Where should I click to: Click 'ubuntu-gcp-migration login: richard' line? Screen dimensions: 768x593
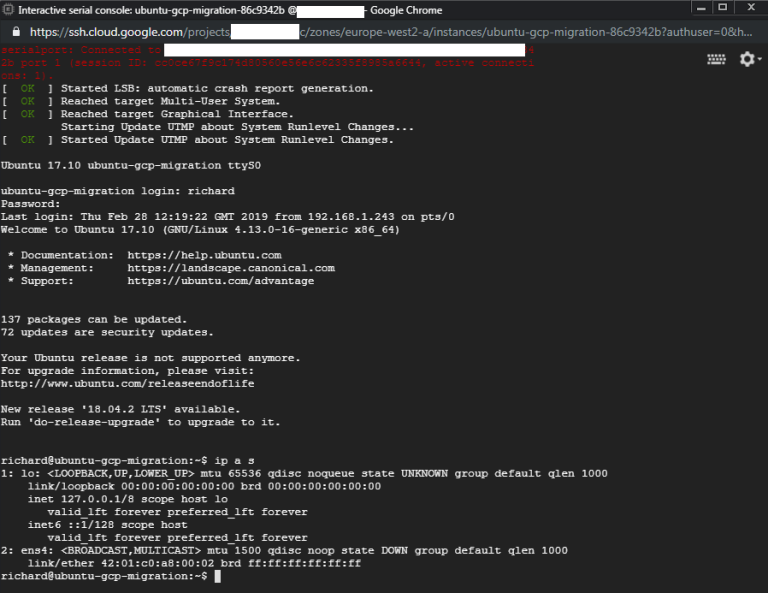[x=118, y=191]
